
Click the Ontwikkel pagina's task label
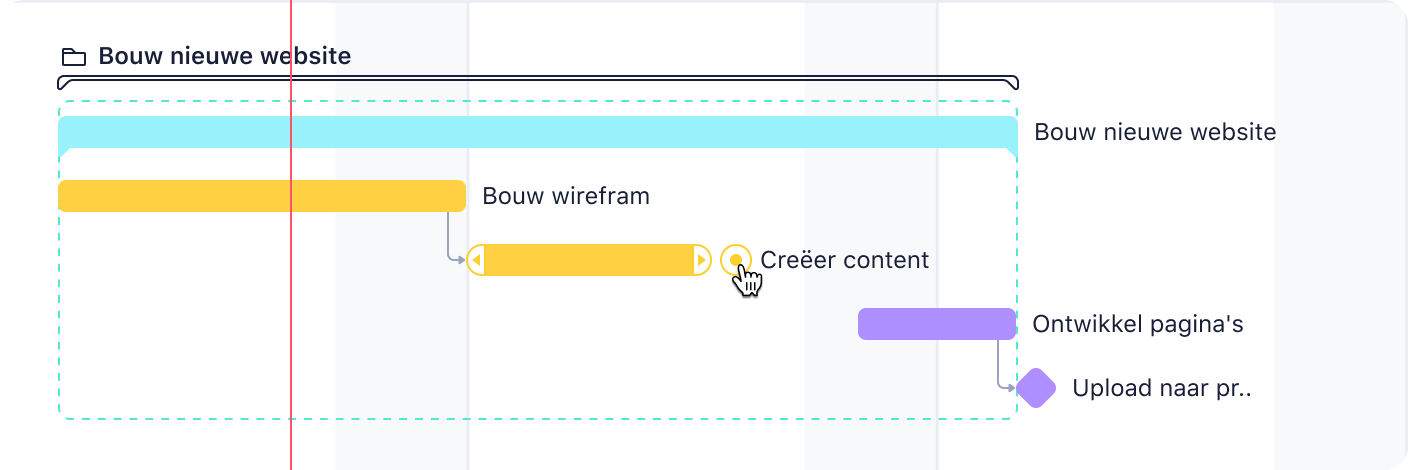click(1138, 324)
